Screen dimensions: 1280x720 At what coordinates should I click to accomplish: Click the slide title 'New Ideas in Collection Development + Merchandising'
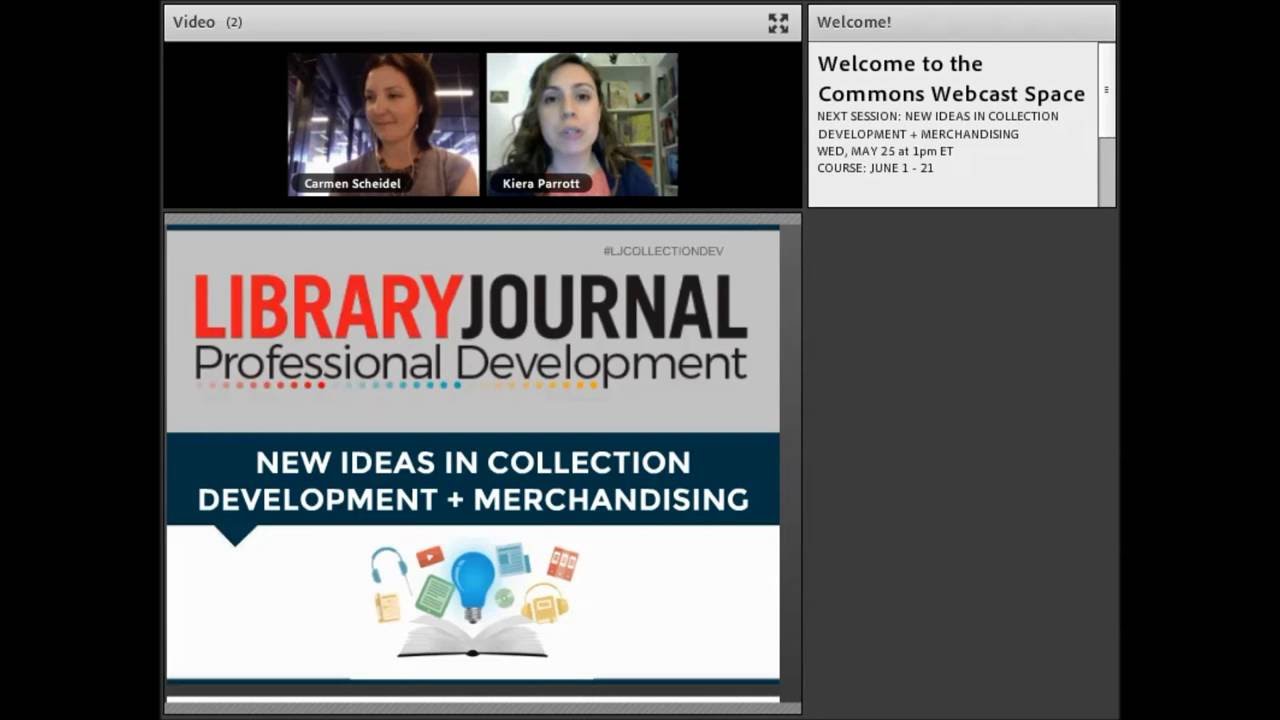tap(473, 480)
